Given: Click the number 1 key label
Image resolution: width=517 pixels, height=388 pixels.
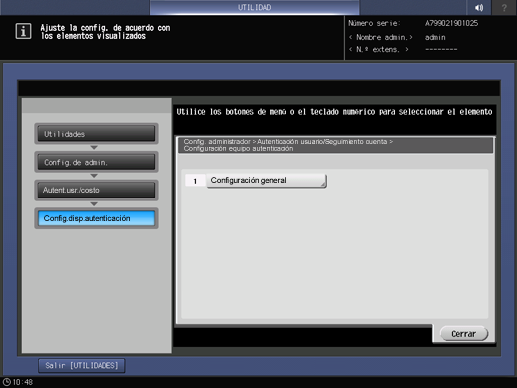Looking at the screenshot, I should [195, 181].
